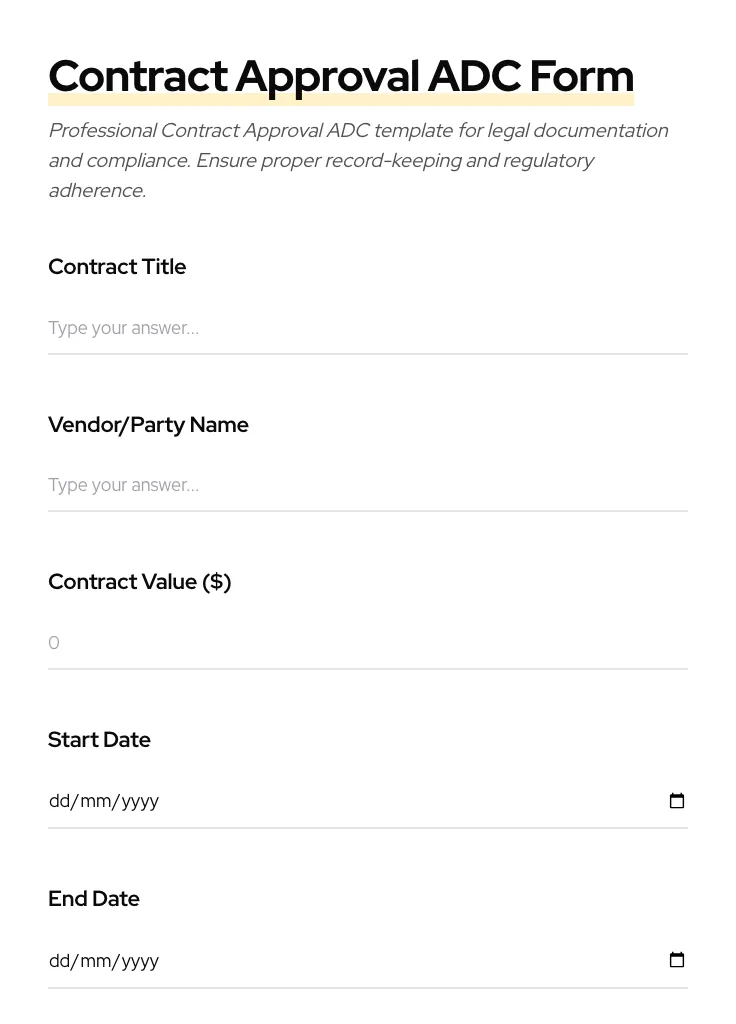Select the month segment of Start Date

click(96, 801)
